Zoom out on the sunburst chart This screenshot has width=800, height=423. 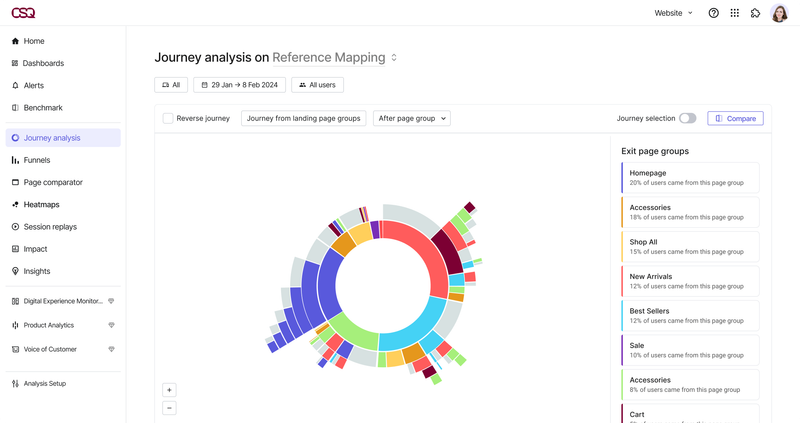[169, 407]
